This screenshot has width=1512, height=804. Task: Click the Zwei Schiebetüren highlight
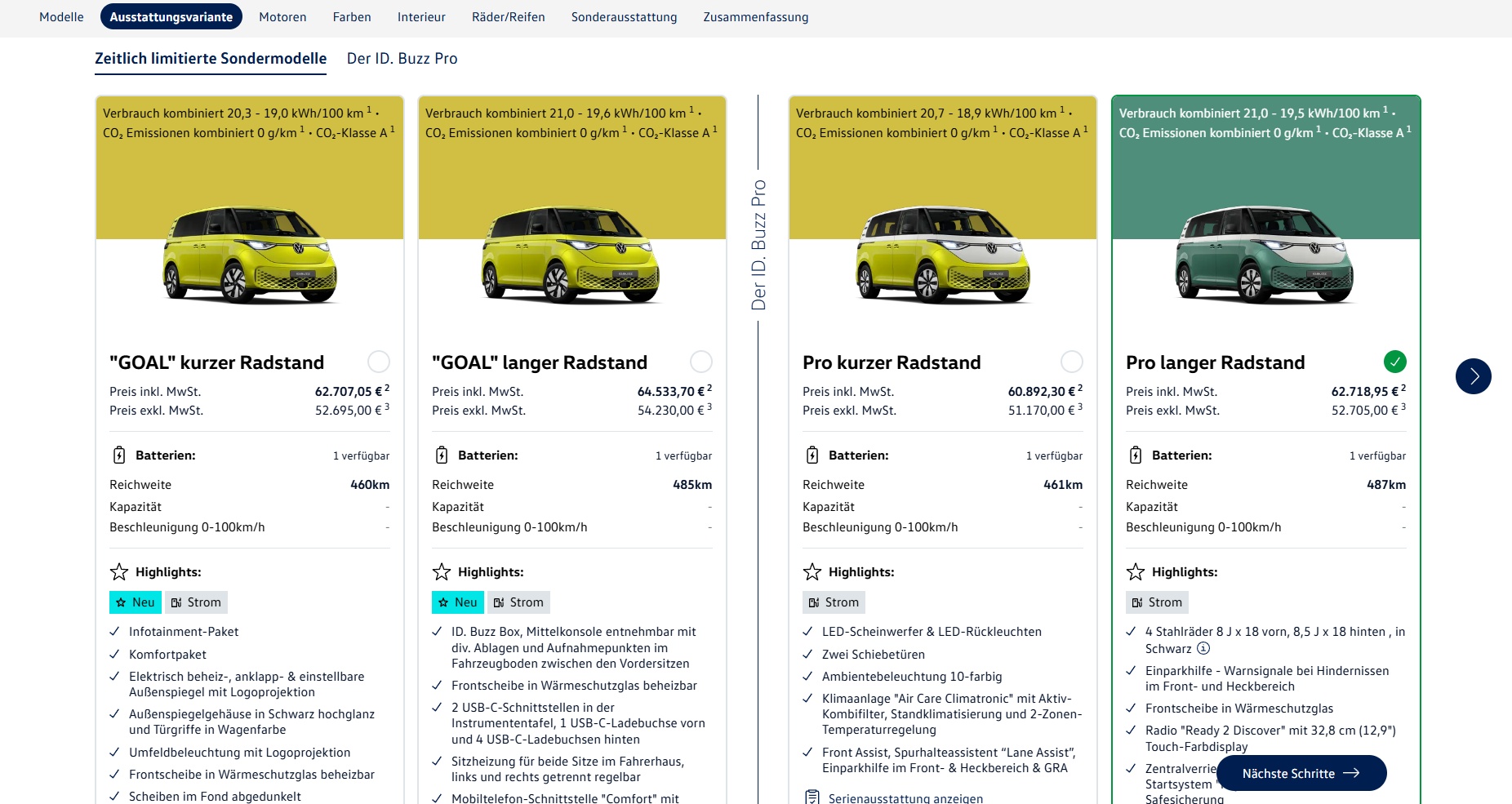(874, 655)
